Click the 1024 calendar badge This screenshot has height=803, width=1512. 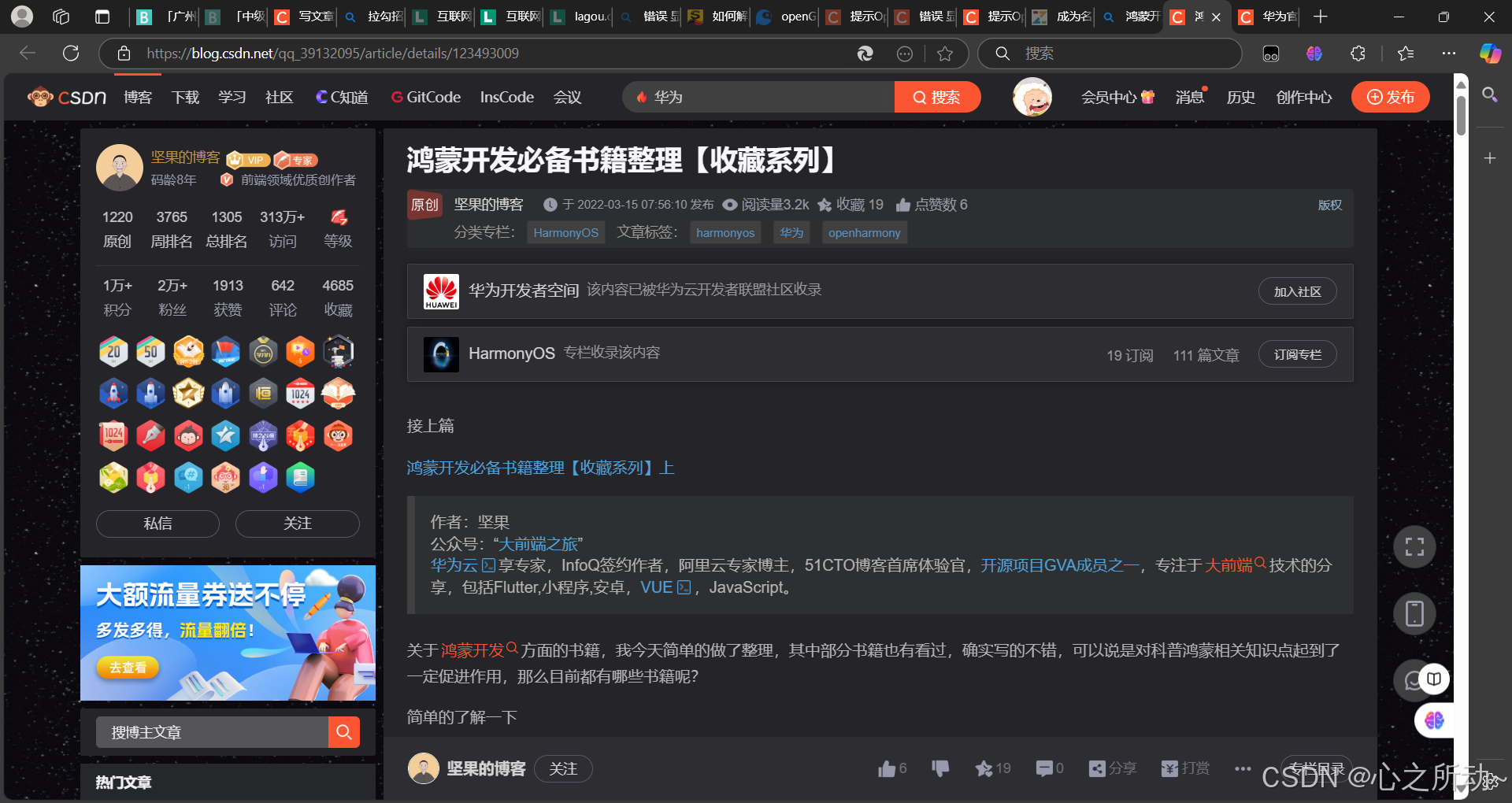[x=301, y=393]
